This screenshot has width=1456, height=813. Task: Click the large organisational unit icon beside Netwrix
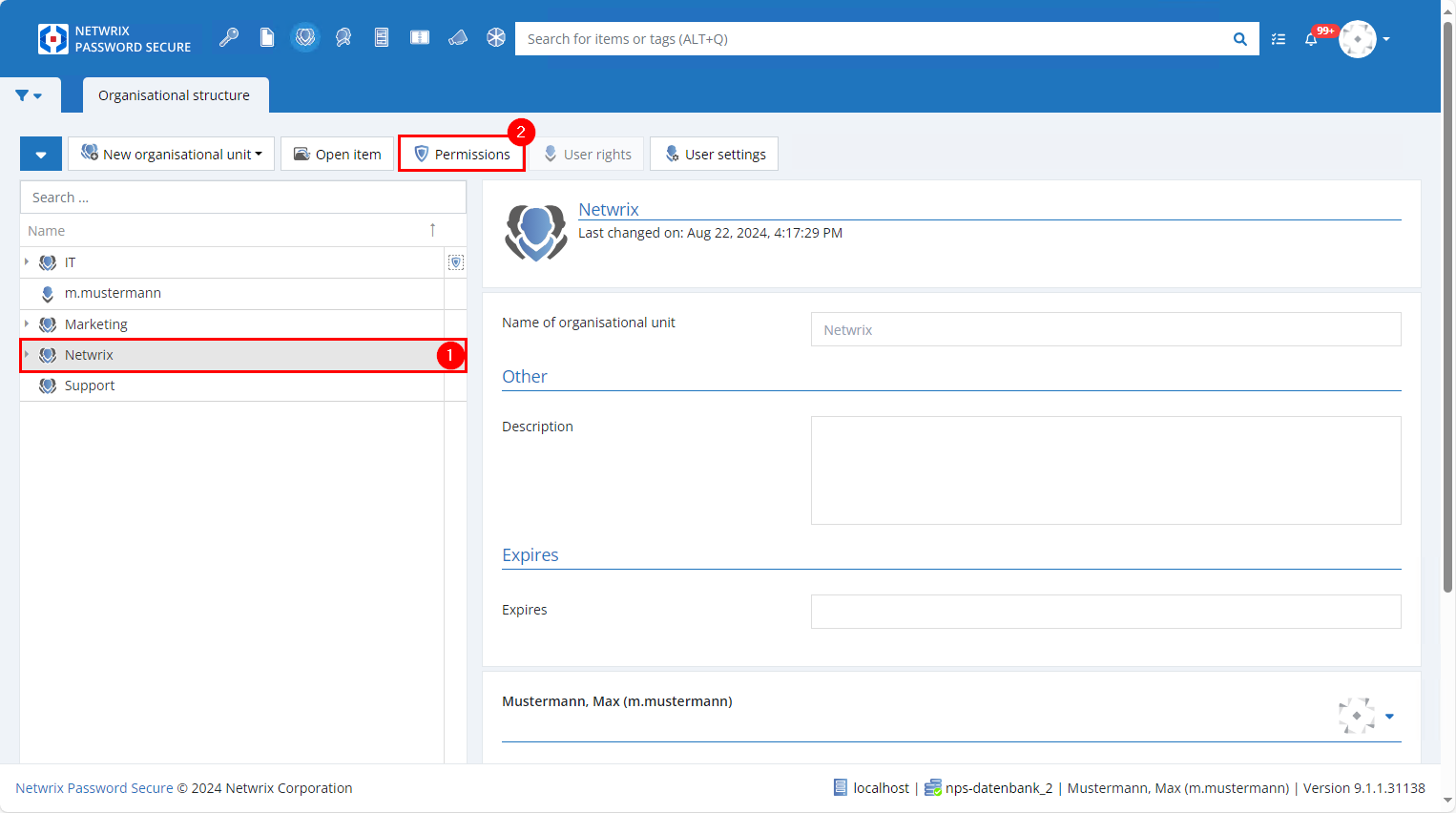(x=535, y=232)
